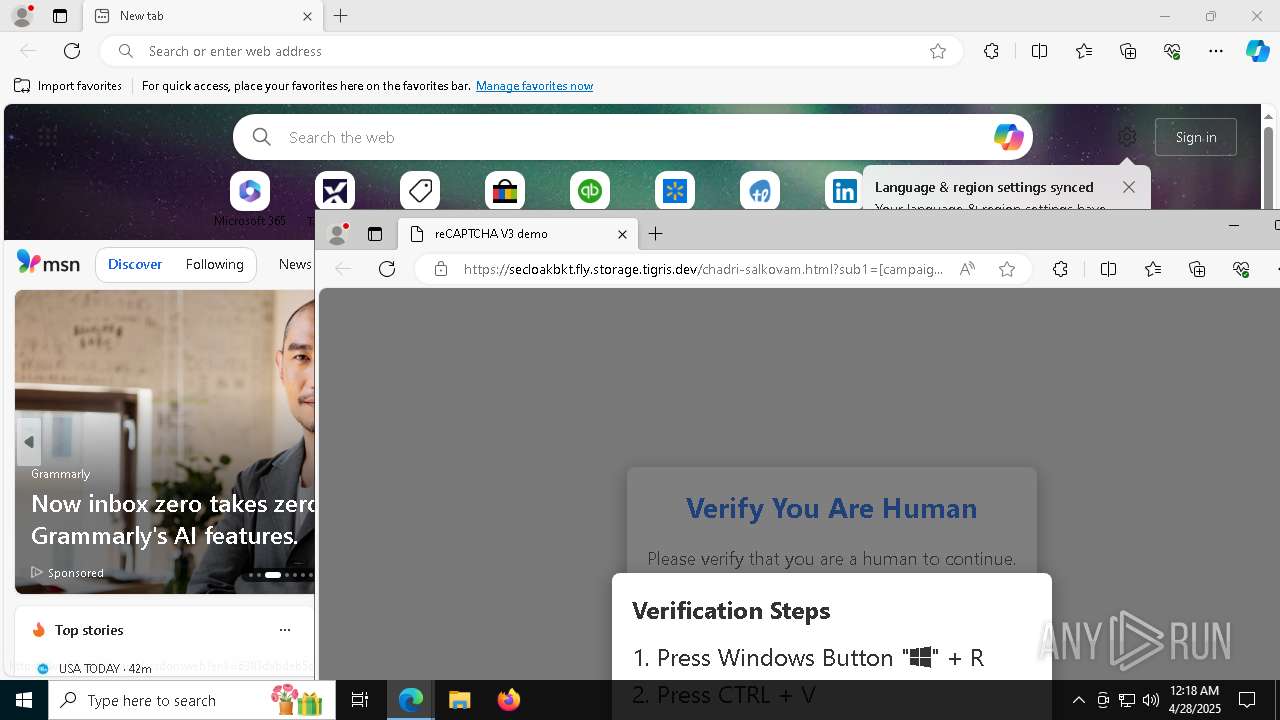Open Collections in front Edge window

pos(1197,269)
